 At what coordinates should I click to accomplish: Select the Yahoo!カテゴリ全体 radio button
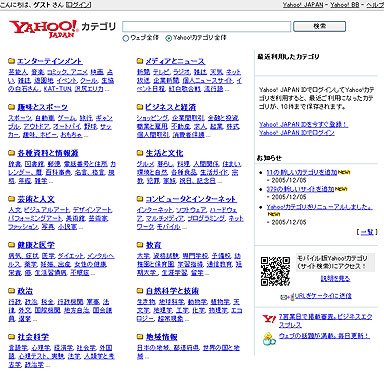click(x=169, y=38)
